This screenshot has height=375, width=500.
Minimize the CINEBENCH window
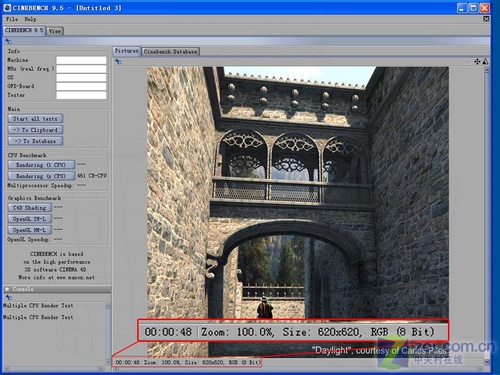(462, 8)
